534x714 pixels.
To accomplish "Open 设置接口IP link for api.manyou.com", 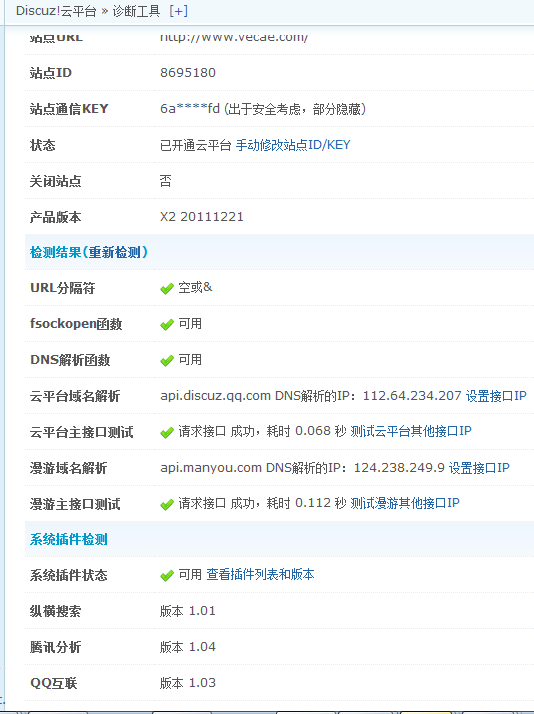I will click(479, 468).
